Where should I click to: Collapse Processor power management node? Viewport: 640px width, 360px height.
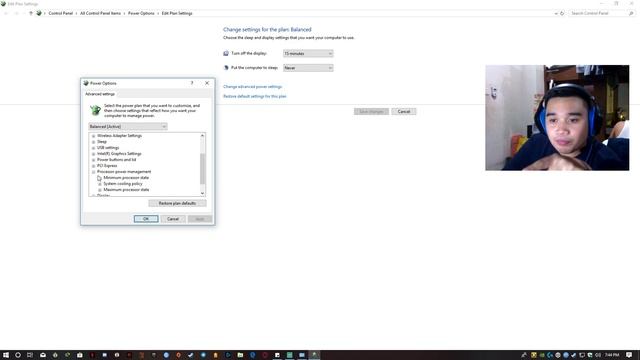pyautogui.click(x=93, y=172)
